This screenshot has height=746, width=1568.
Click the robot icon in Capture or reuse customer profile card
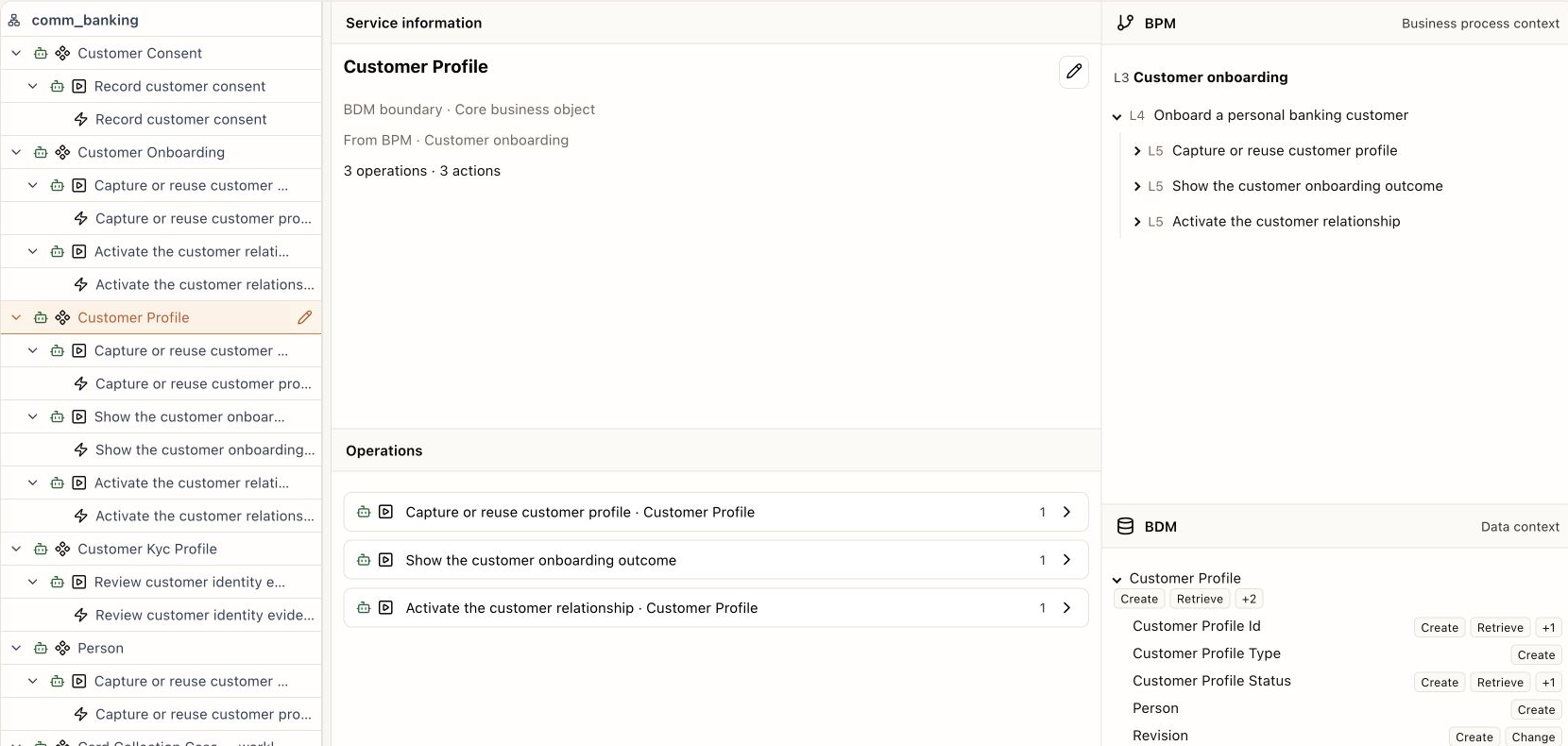coord(364,512)
